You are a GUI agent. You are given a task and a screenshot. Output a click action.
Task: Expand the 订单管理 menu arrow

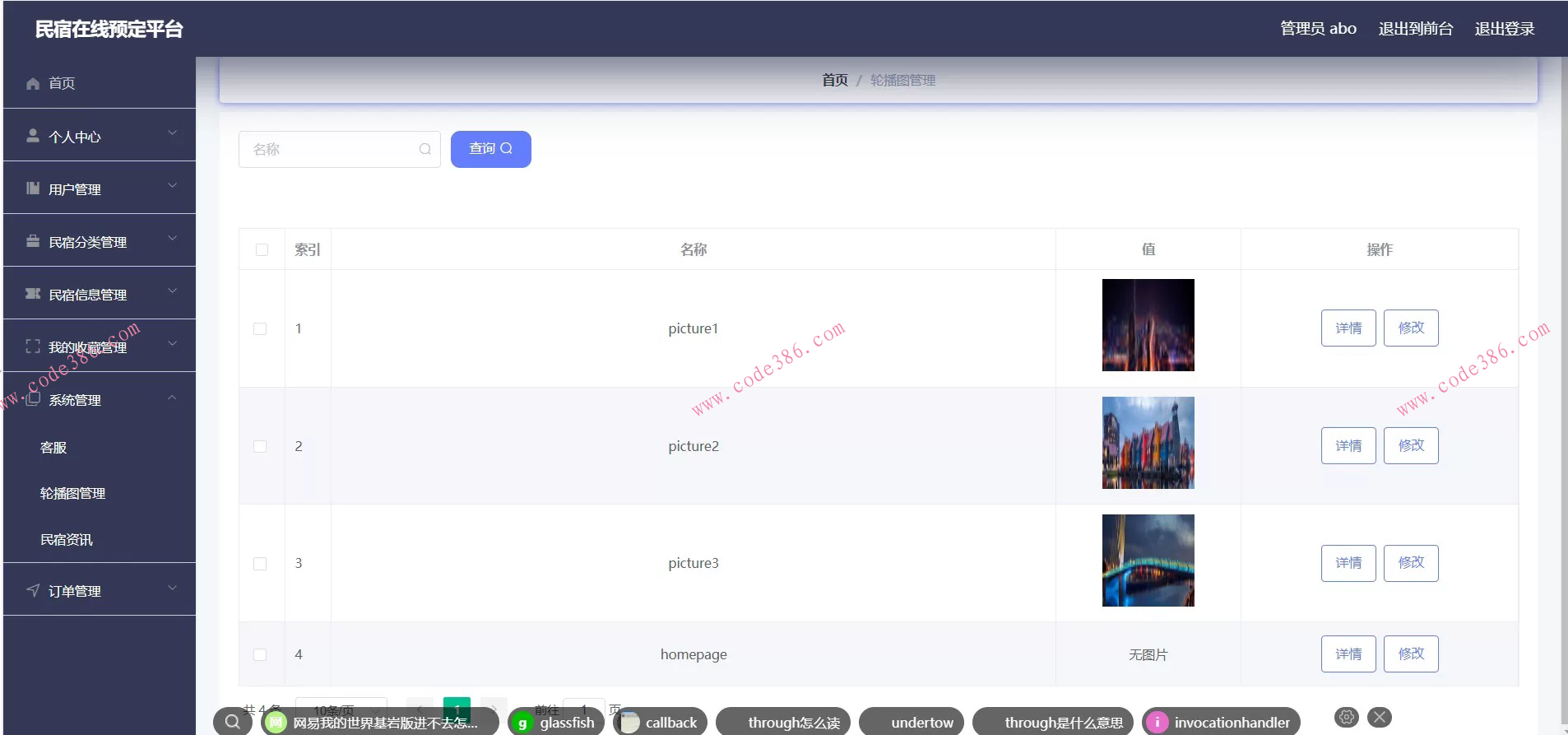(172, 588)
